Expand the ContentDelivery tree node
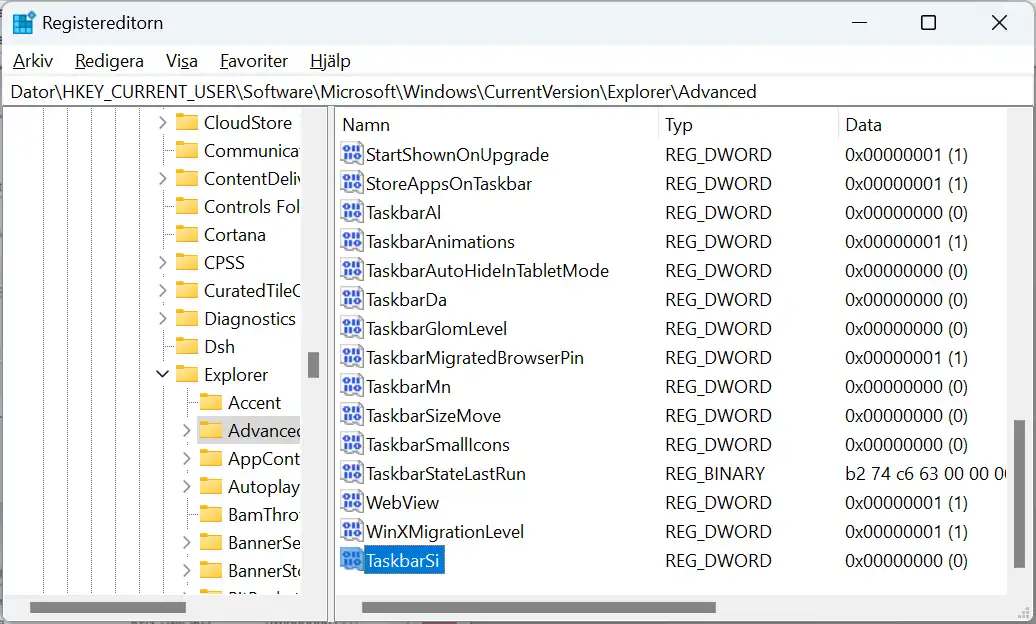The width and height of the screenshot is (1036, 624). pos(163,178)
